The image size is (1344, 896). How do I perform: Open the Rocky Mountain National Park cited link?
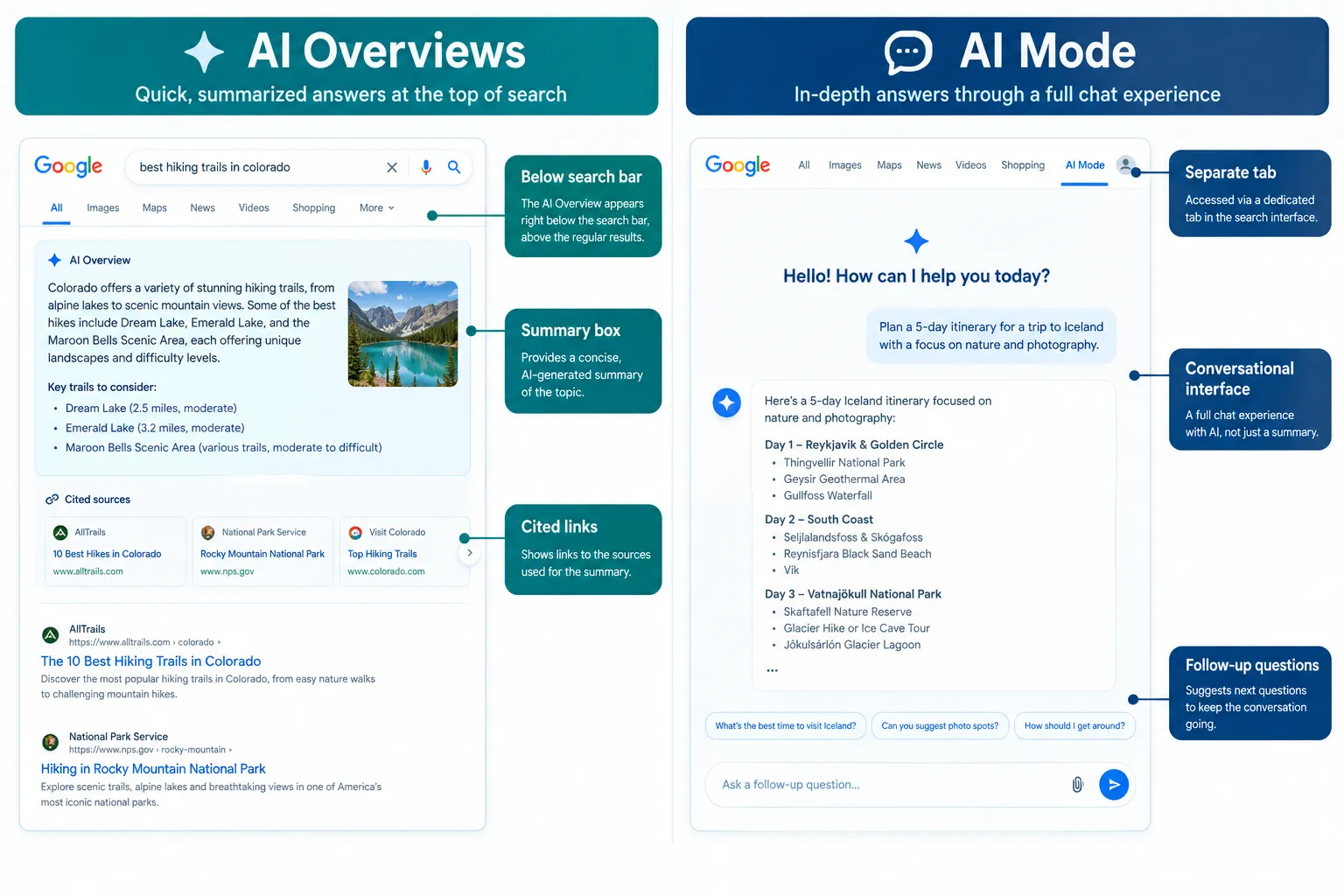[x=262, y=554]
